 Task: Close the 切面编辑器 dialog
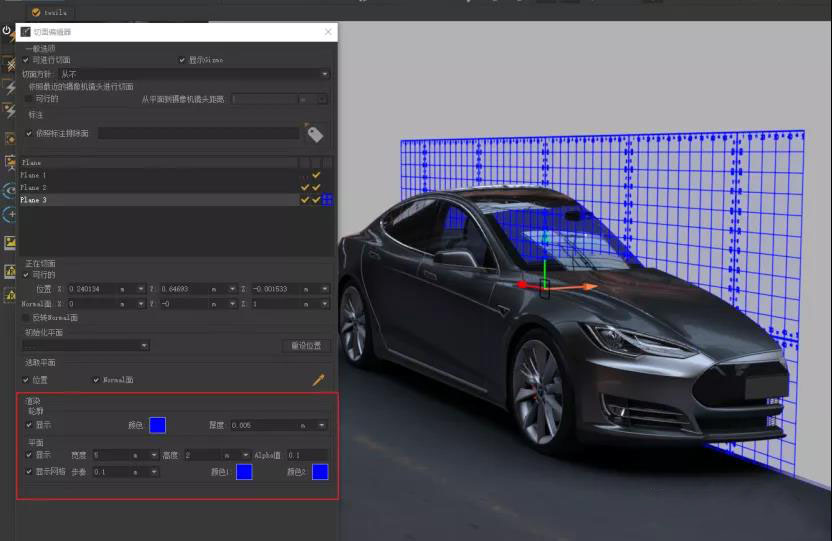point(329,32)
